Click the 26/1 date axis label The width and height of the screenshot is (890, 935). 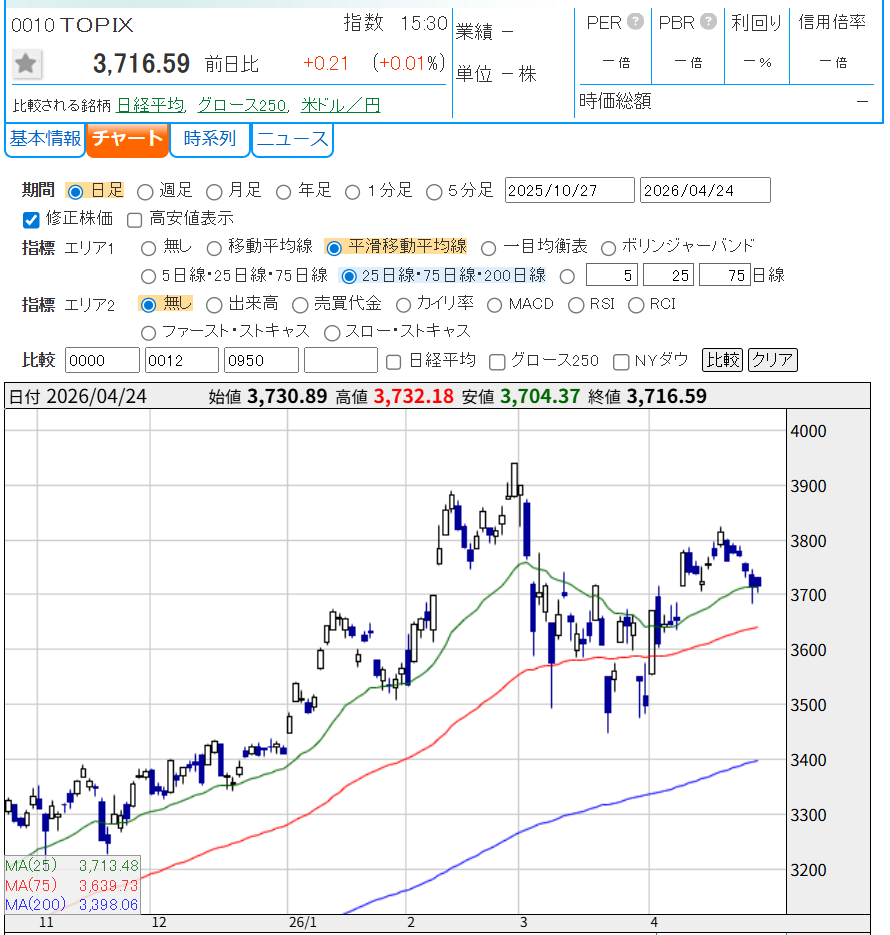[303, 922]
